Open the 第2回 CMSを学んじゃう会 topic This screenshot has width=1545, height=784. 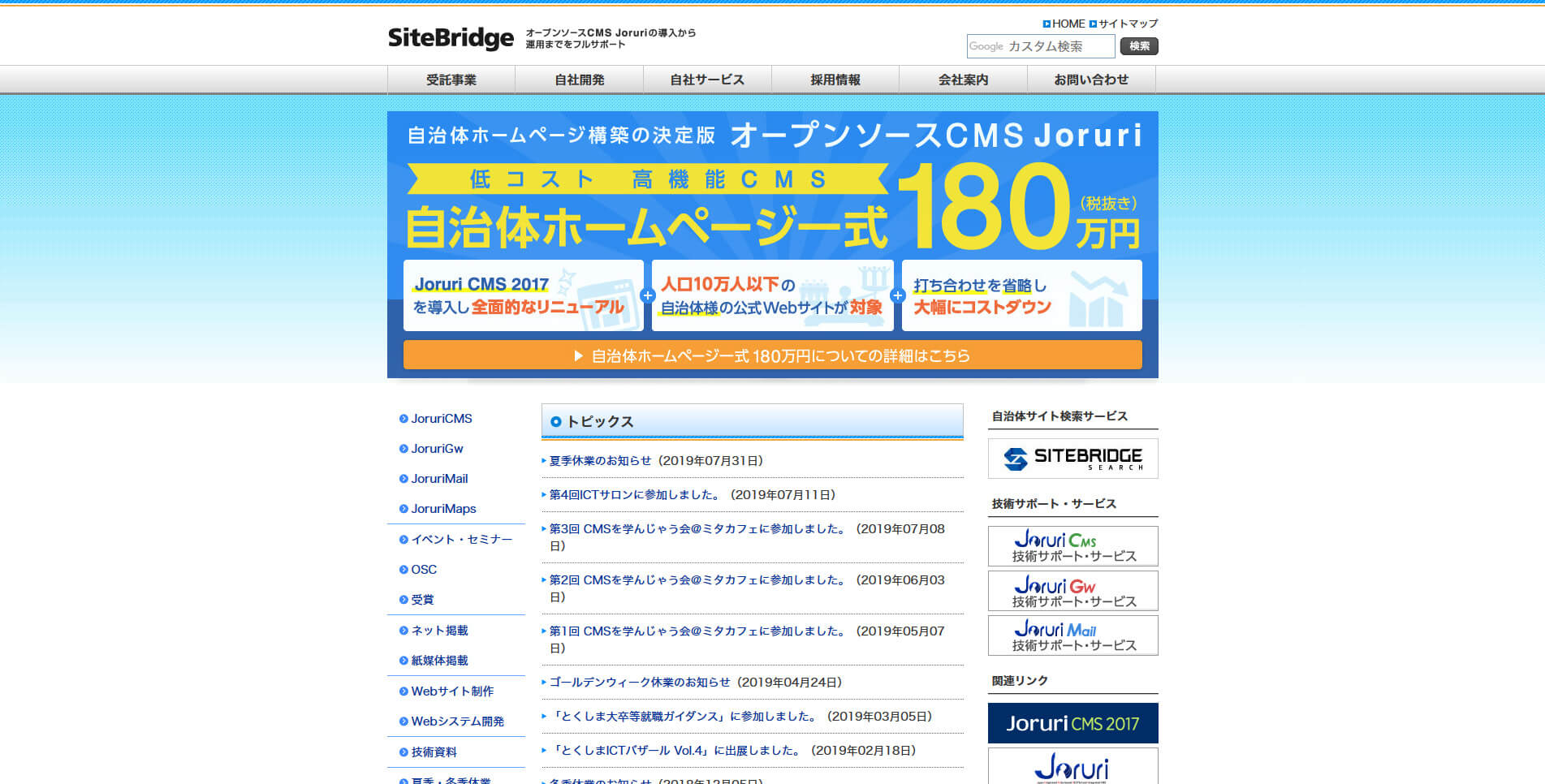pyautogui.click(x=697, y=580)
